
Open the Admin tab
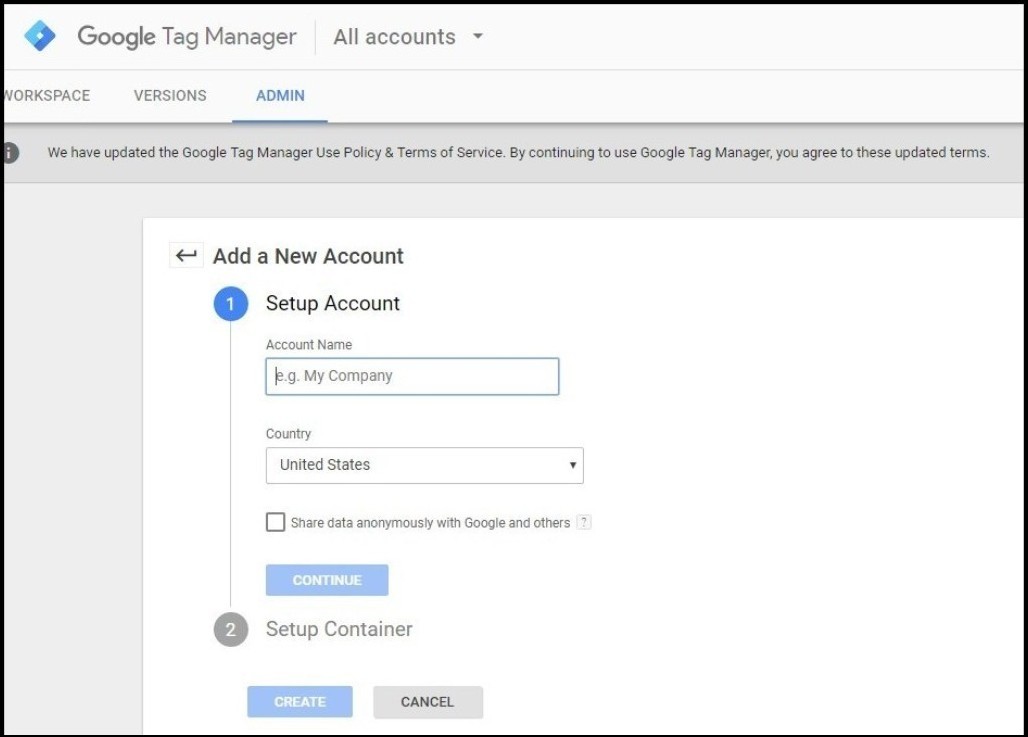click(280, 96)
